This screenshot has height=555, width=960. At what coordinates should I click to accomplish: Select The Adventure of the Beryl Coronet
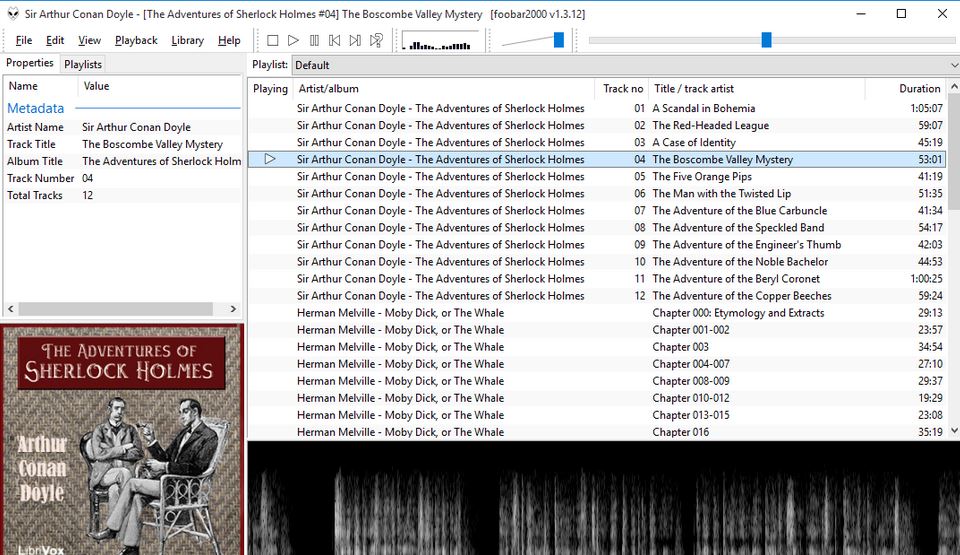(597, 279)
